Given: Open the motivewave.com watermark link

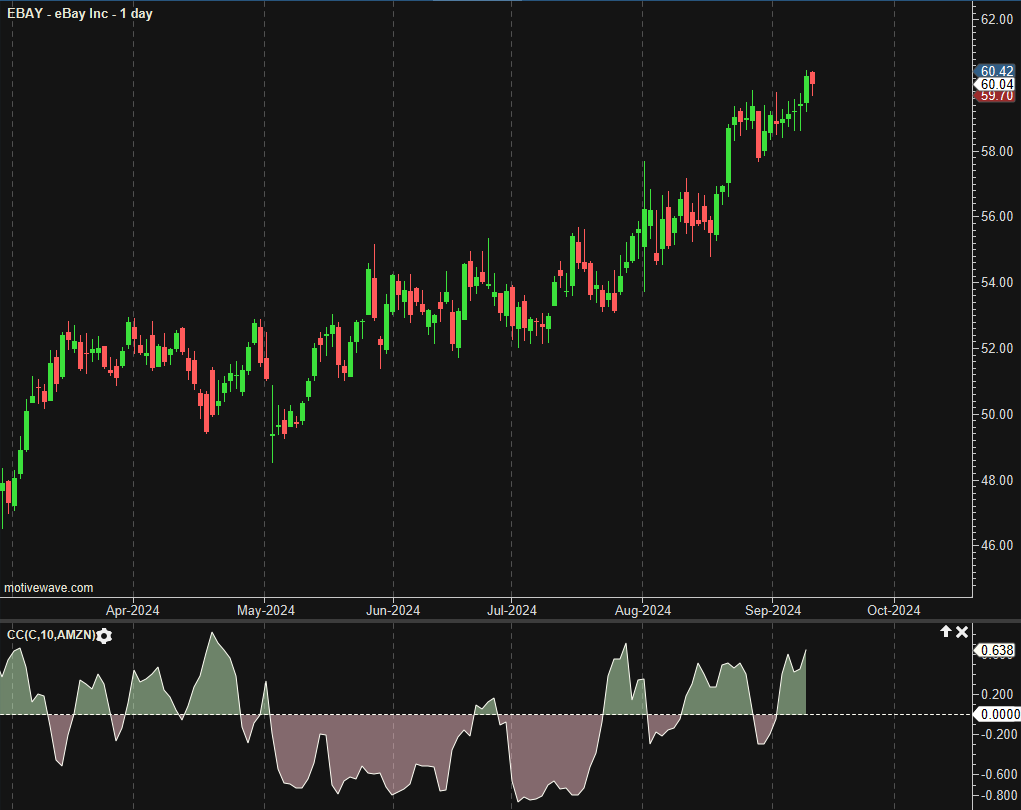Looking at the screenshot, I should pyautogui.click(x=48, y=588).
